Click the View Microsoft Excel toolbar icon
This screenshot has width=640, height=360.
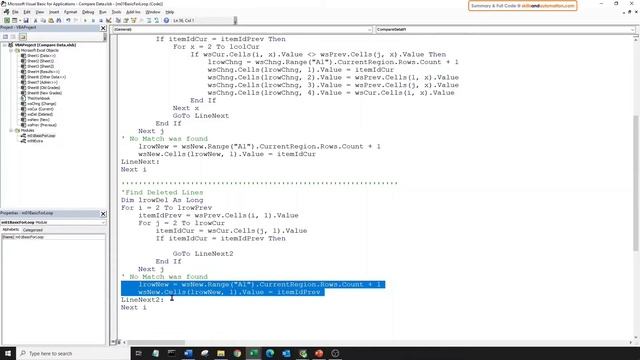click(x=7, y=20)
